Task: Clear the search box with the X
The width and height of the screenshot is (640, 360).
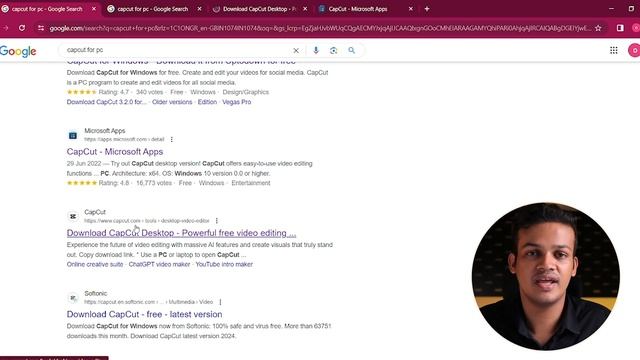Action: tap(296, 50)
